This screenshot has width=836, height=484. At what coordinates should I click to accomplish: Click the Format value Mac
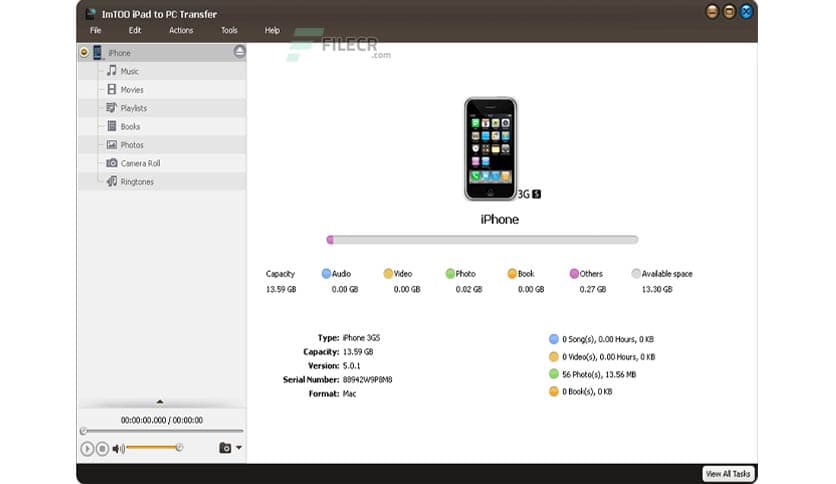pyautogui.click(x=349, y=393)
